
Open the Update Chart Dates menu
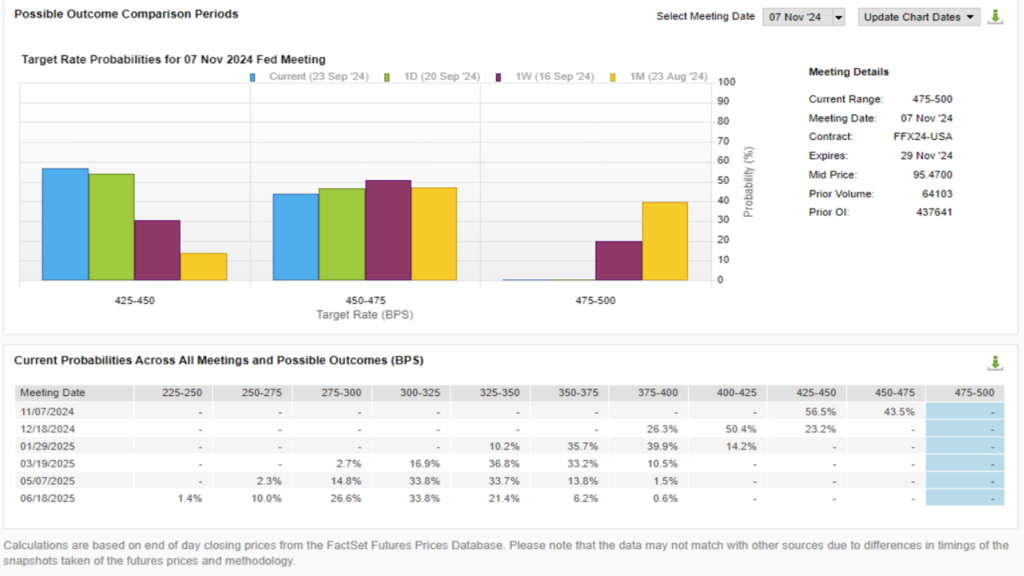click(x=919, y=17)
